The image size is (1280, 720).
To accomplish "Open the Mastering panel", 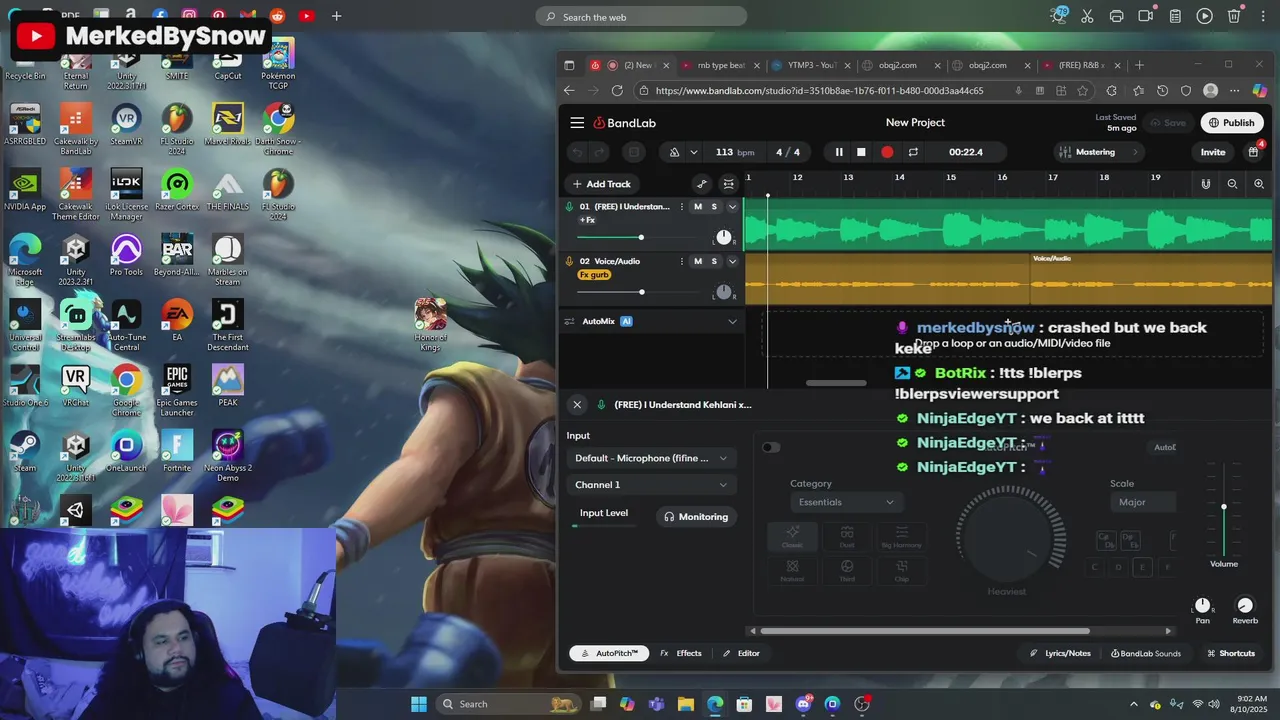I will coord(1098,152).
